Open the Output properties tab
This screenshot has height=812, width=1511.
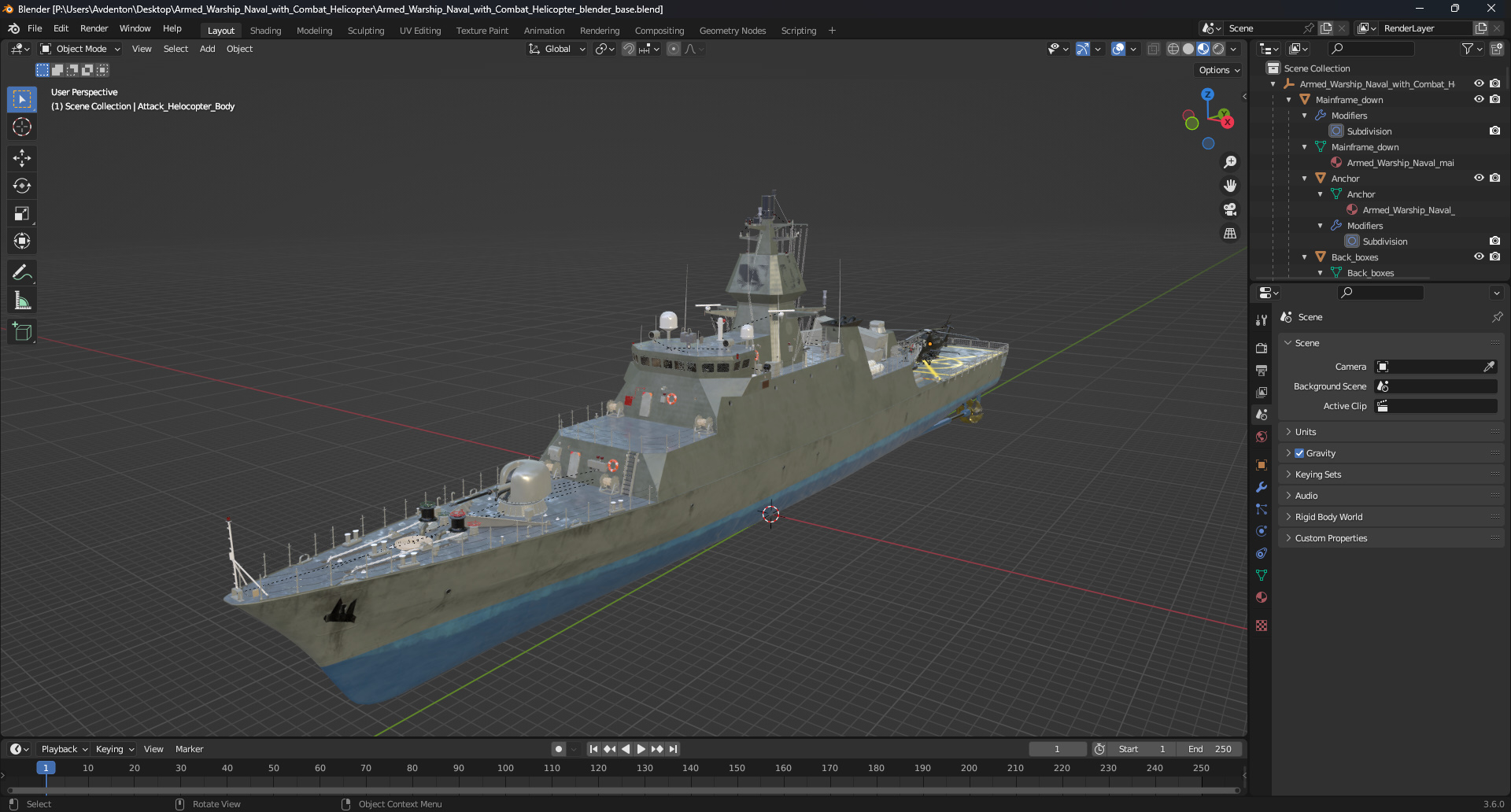[x=1262, y=370]
